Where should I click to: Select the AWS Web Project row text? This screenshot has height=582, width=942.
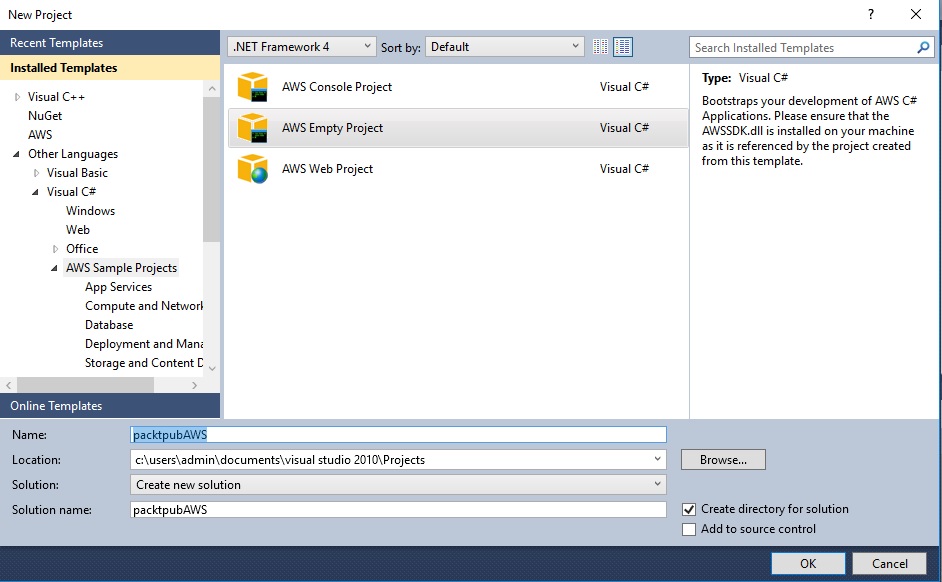(327, 169)
